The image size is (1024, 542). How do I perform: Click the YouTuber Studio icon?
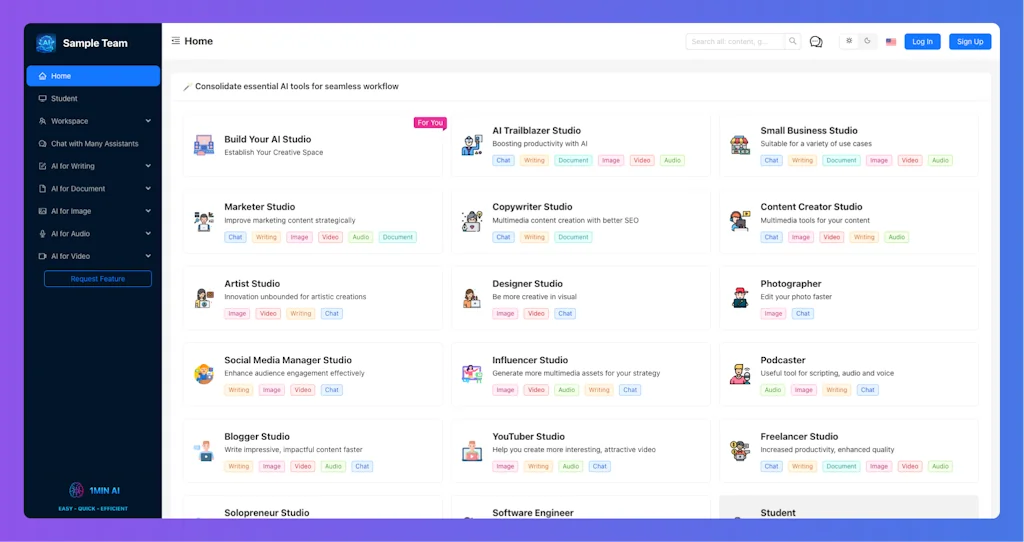click(472, 451)
